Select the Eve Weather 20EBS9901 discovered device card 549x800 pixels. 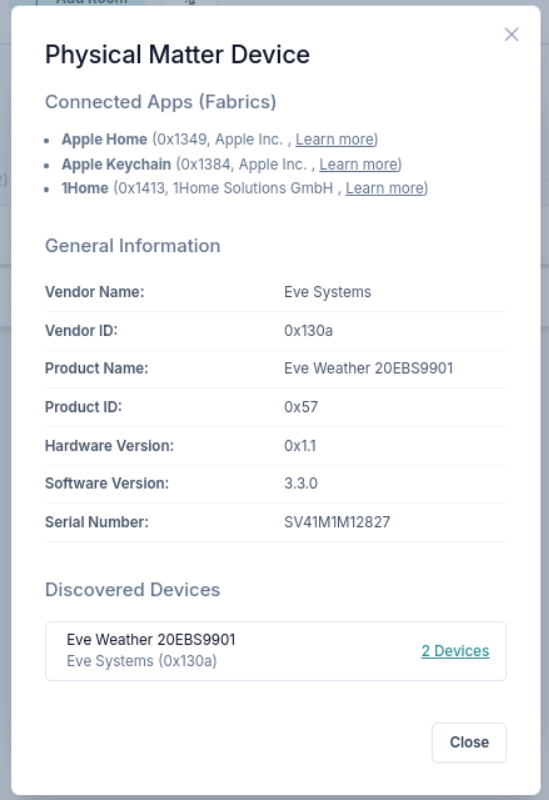pos(276,651)
